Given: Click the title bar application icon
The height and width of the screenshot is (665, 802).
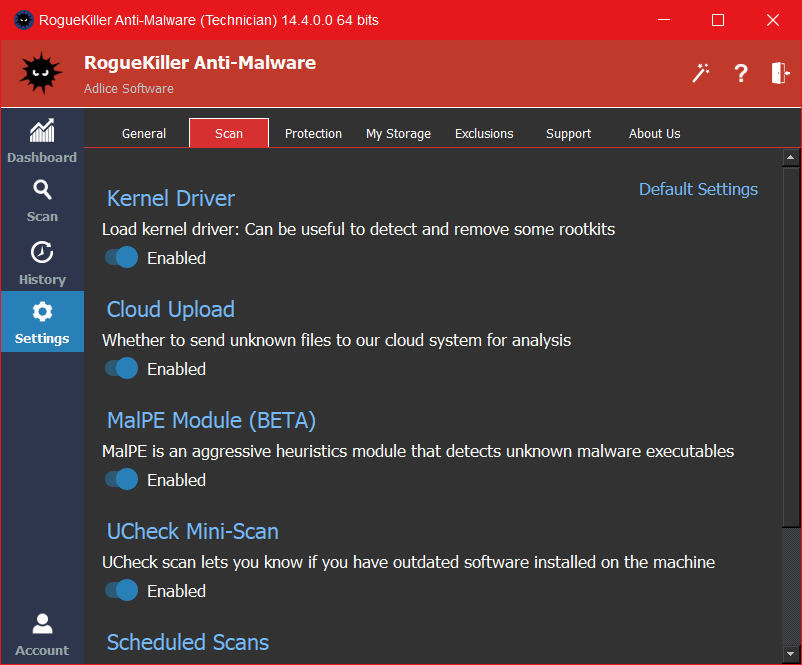Looking at the screenshot, I should pyautogui.click(x=24, y=20).
